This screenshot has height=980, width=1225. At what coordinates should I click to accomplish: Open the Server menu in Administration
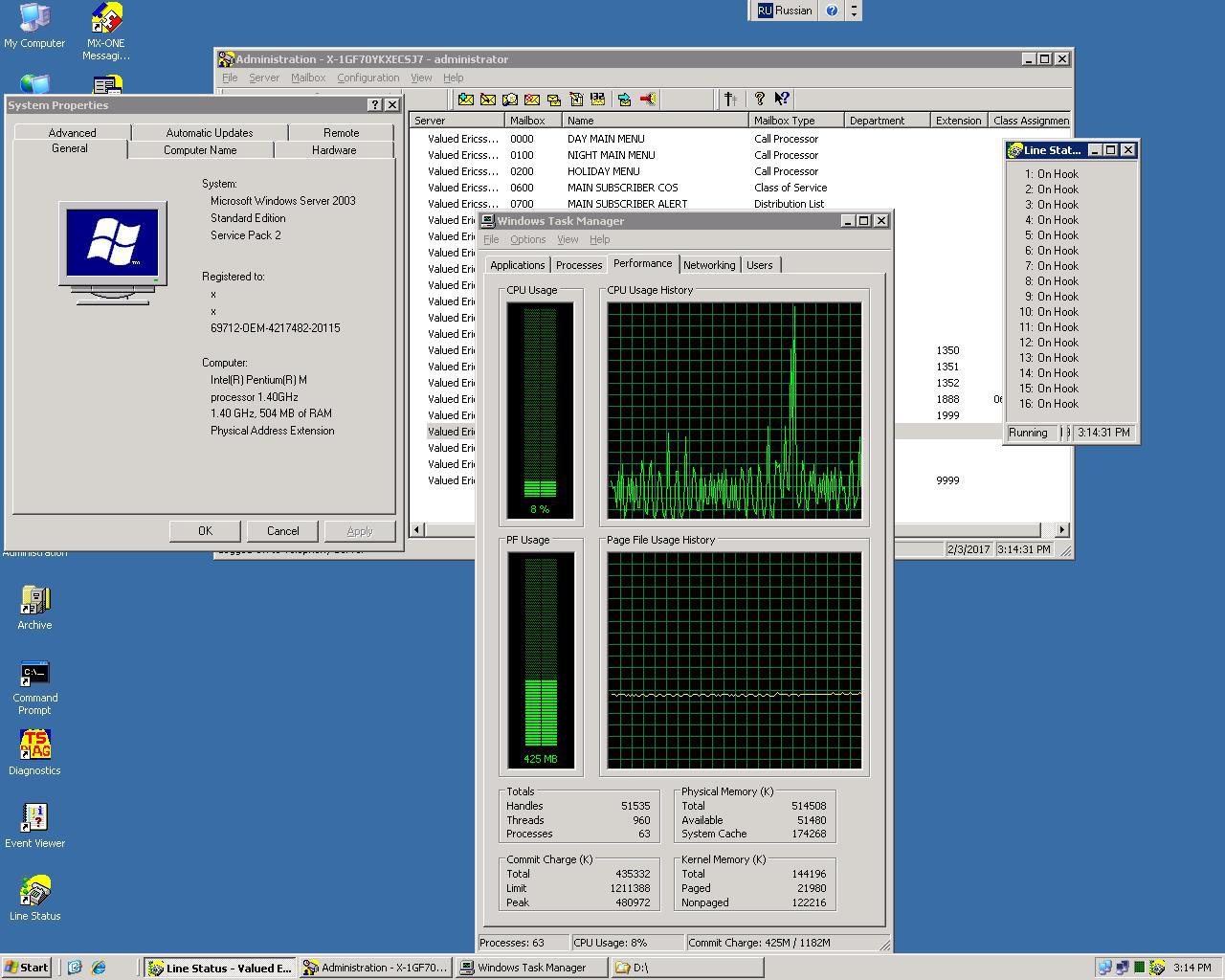[264, 78]
